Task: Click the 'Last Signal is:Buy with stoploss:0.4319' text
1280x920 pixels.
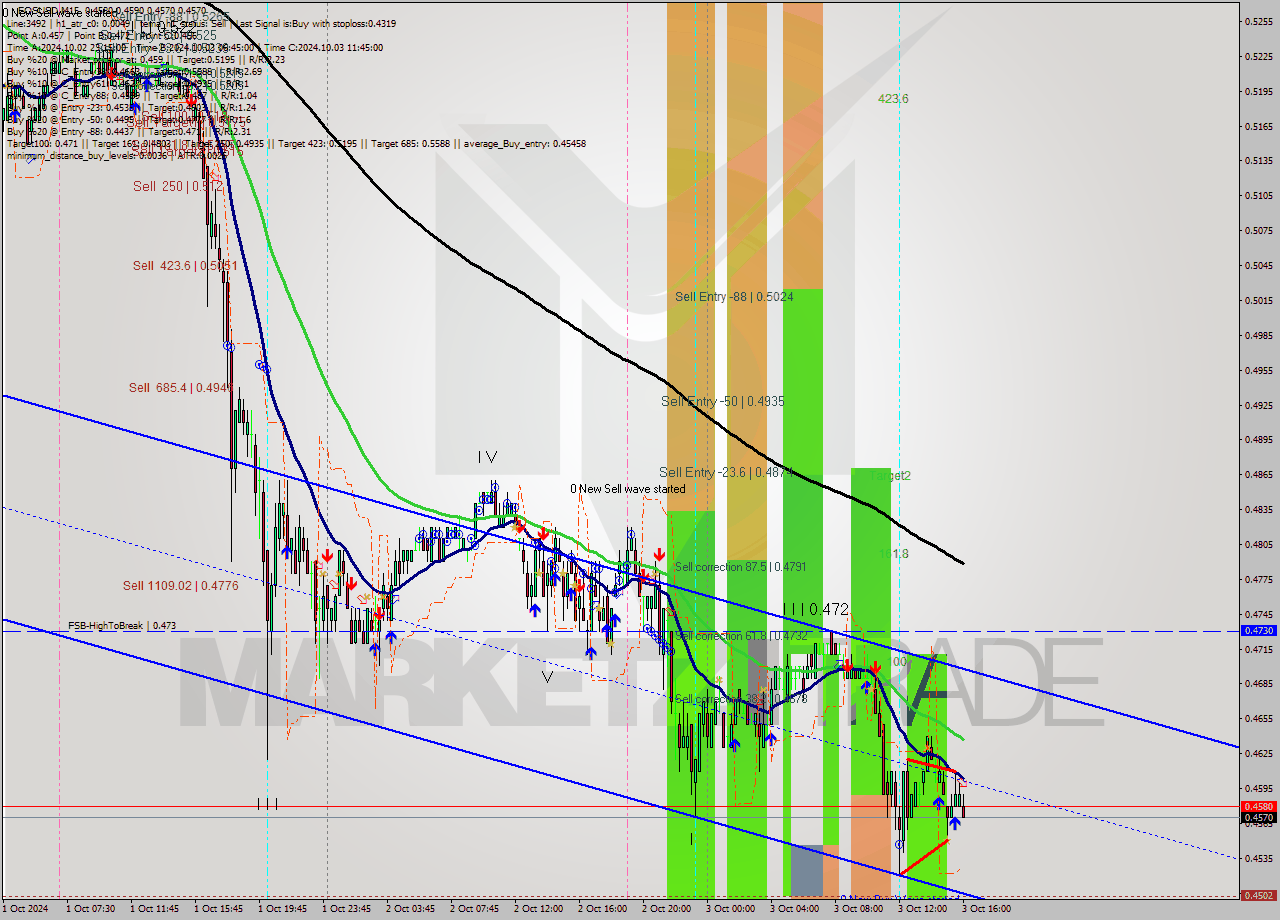Action: pyautogui.click(x=315, y=23)
